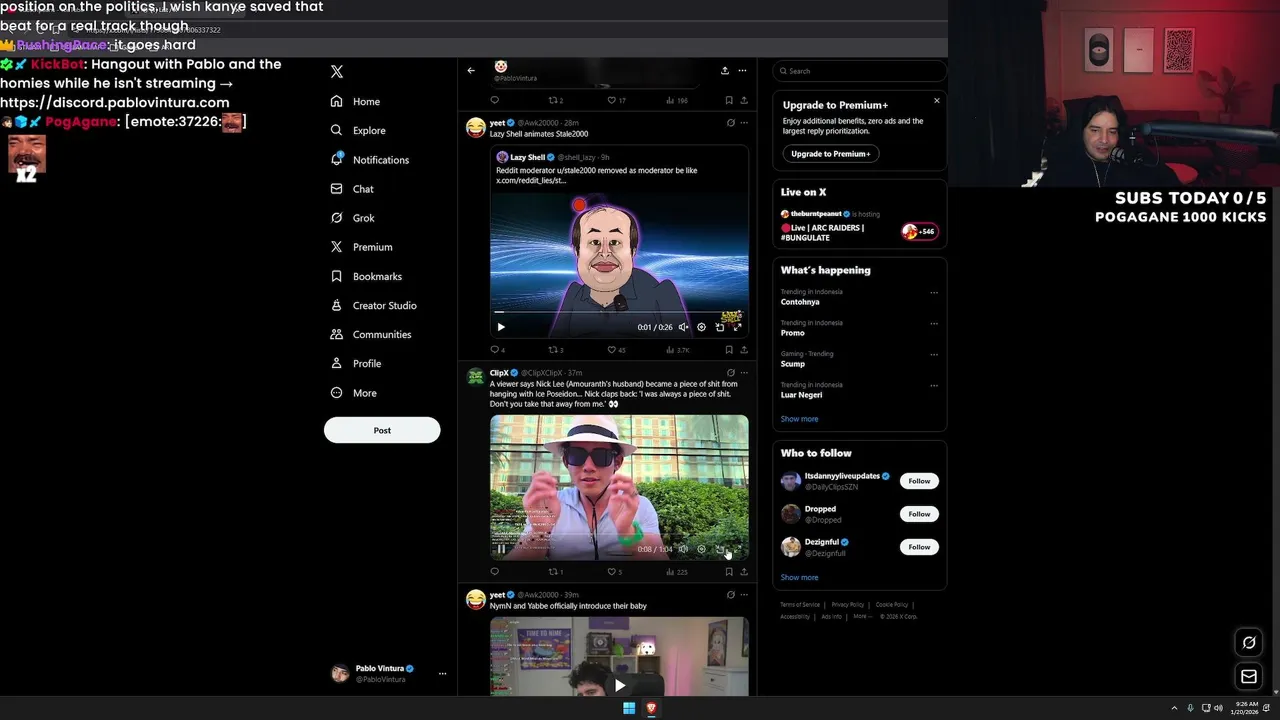
Task: Follow Dezignful
Action: coord(919,547)
